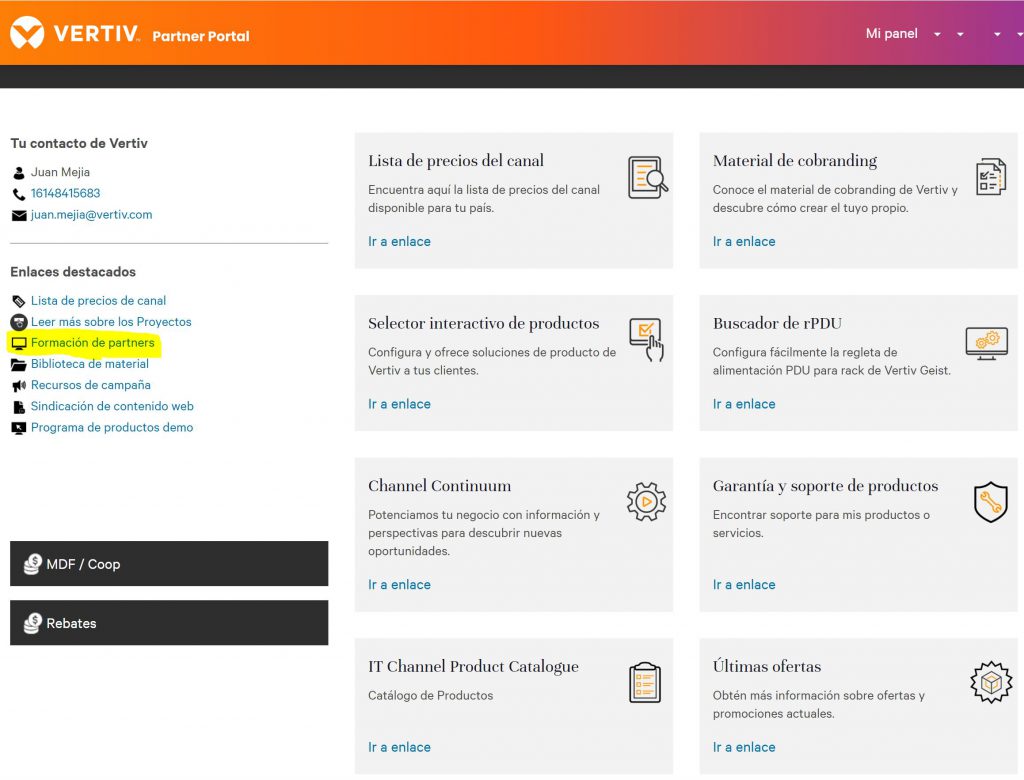Click the folder icon beside Biblioteca de material
The image size is (1024, 780).
coord(18,365)
